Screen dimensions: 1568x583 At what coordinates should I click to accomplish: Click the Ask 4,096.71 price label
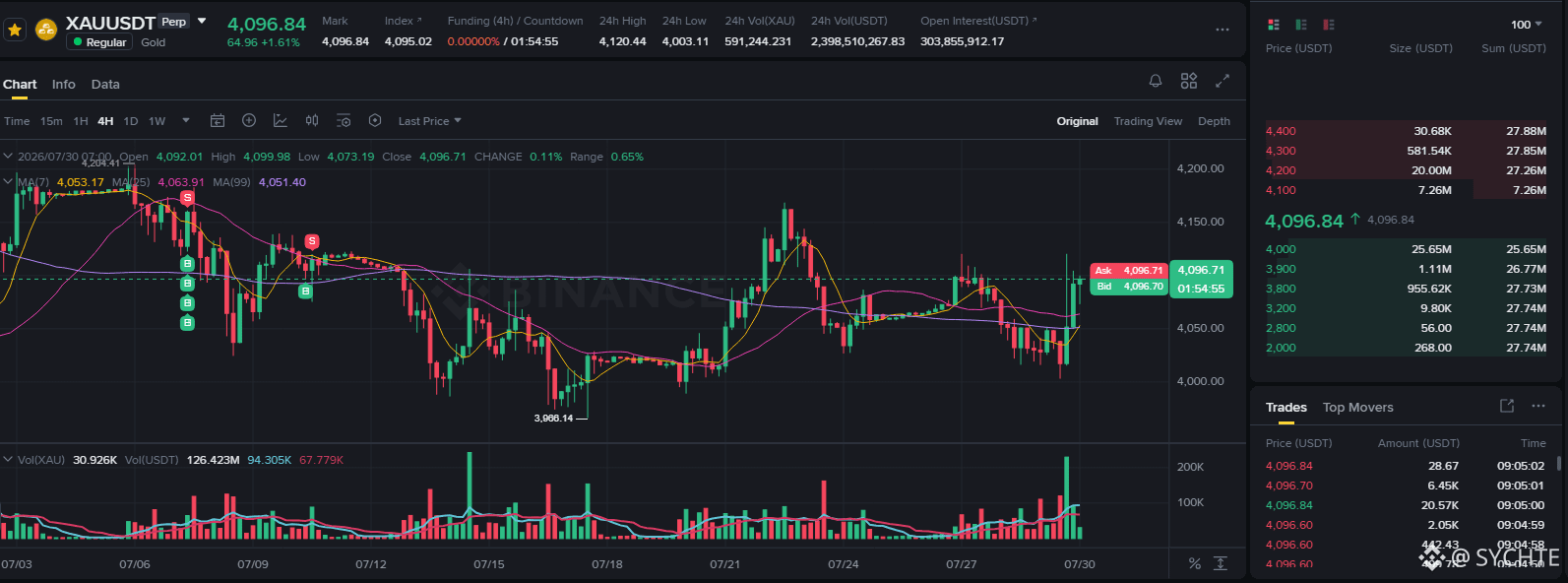click(1129, 270)
